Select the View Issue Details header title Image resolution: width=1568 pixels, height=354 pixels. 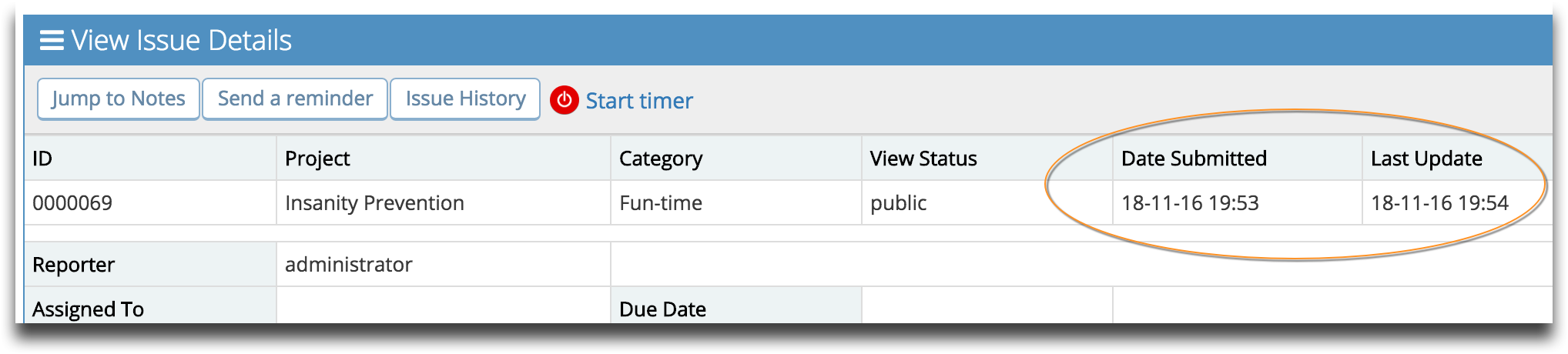tap(182, 40)
